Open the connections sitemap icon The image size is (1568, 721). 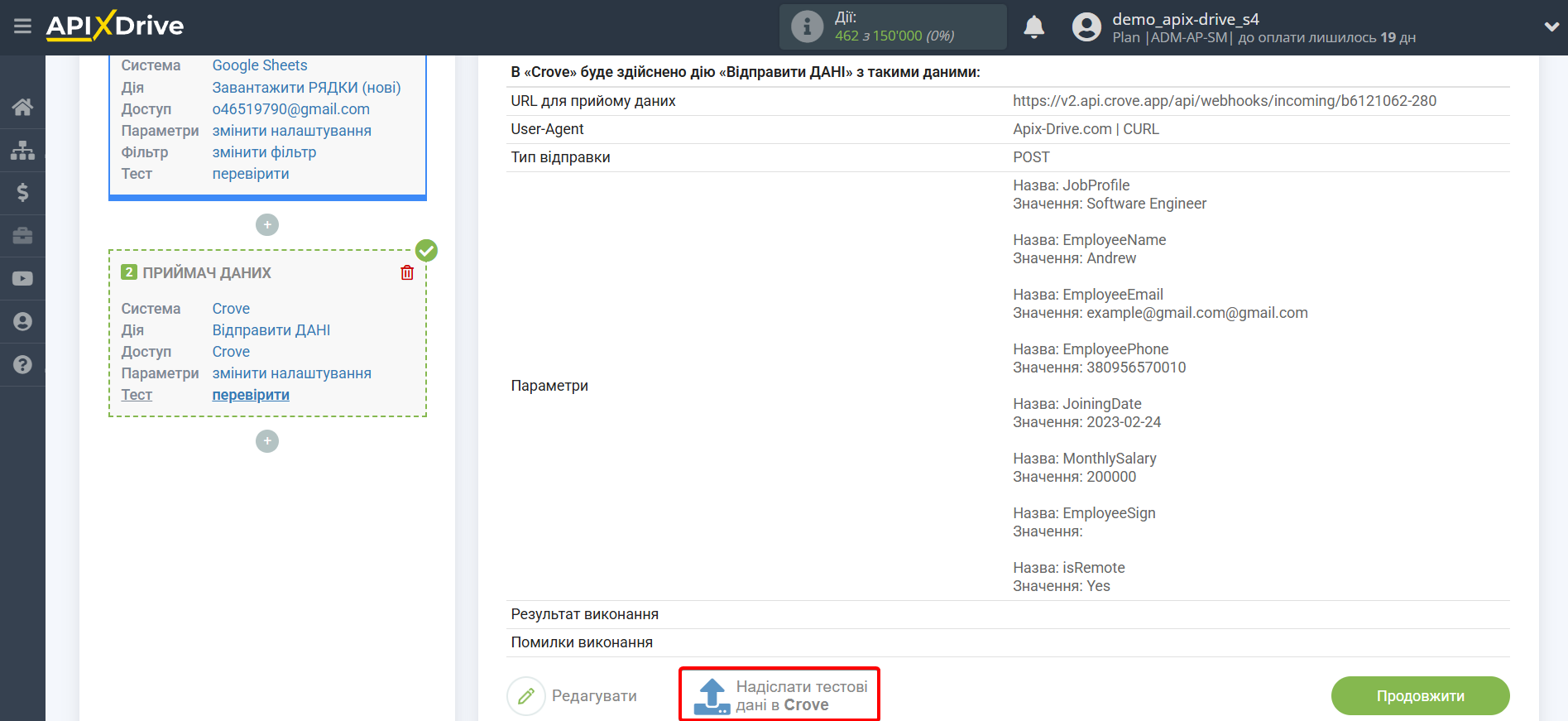(x=22, y=150)
